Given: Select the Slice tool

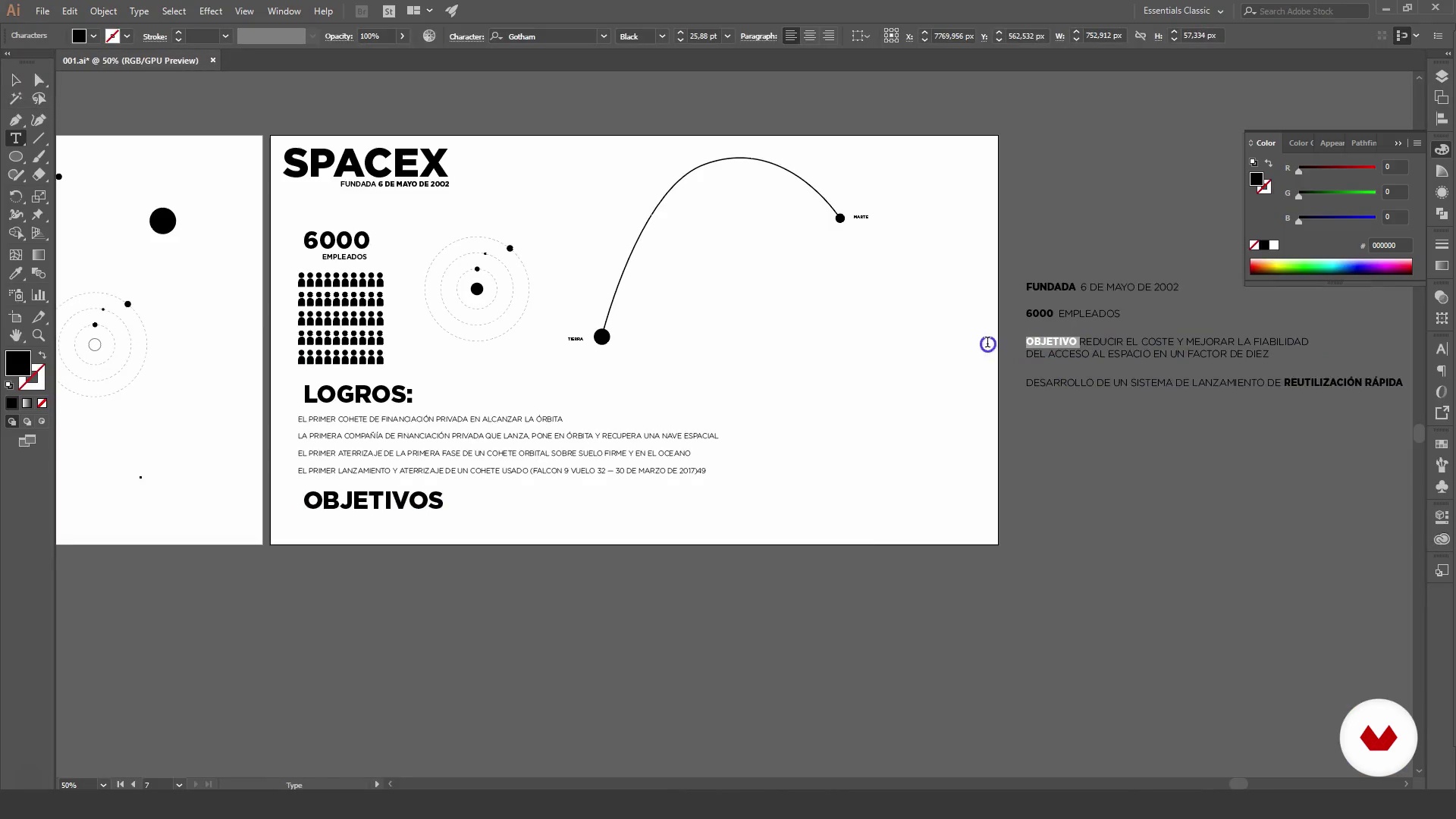Looking at the screenshot, I should coord(39,317).
